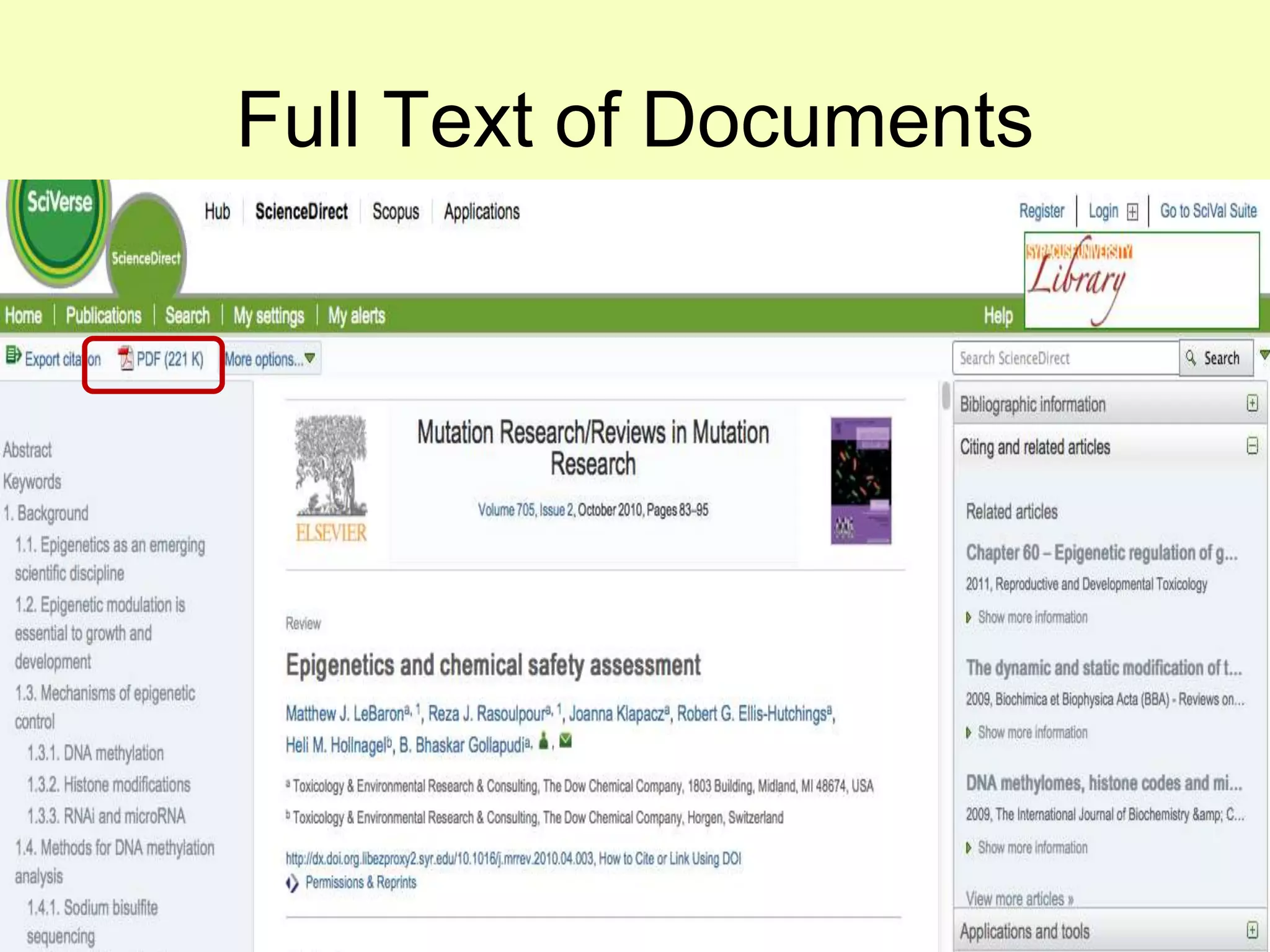Open author B. Bhaskar Gollapudi link
Viewport: 1270px width, 952px height.
coord(461,745)
